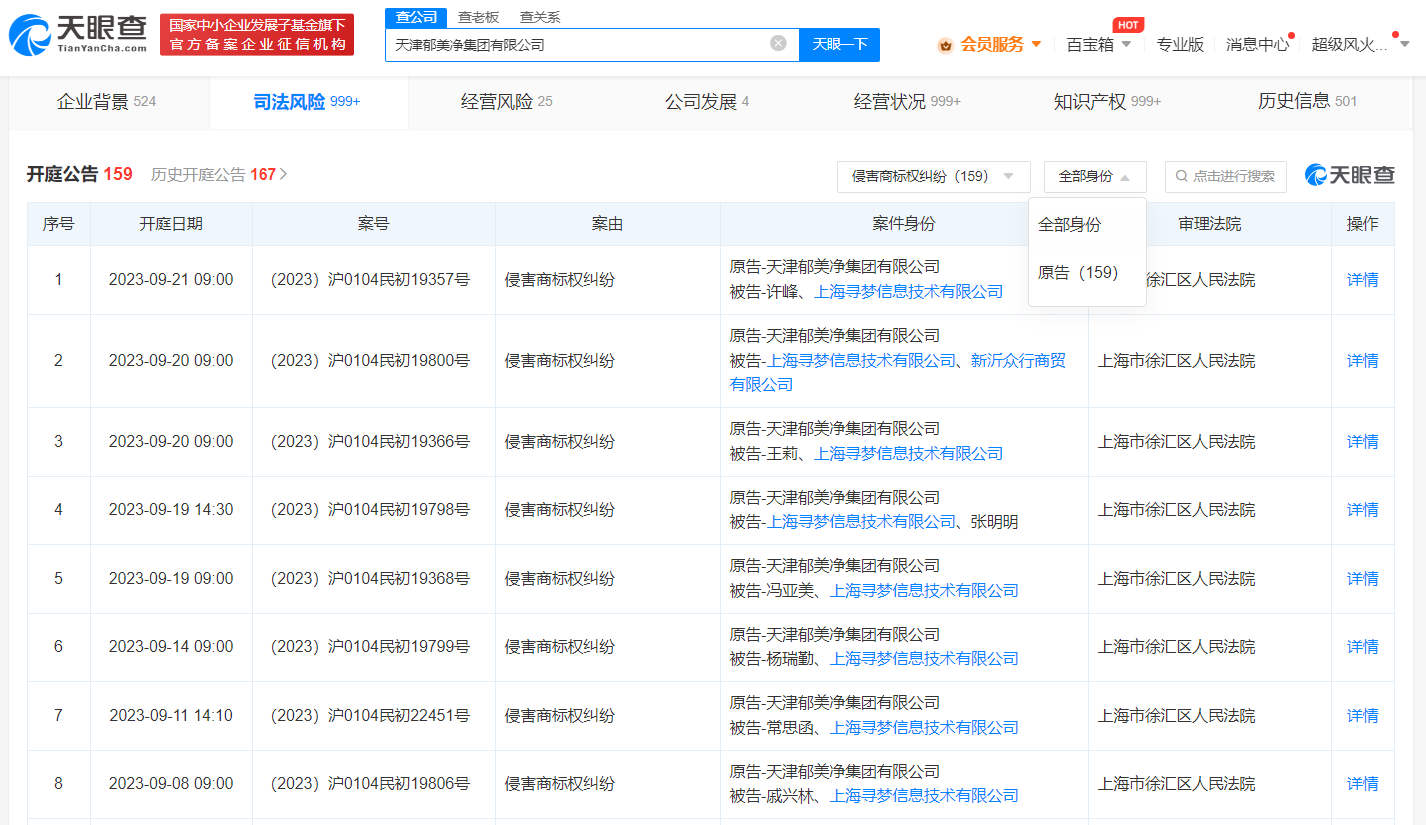
Task: Click 上海市徐汇区人民法院 in row 2
Action: 1176,360
